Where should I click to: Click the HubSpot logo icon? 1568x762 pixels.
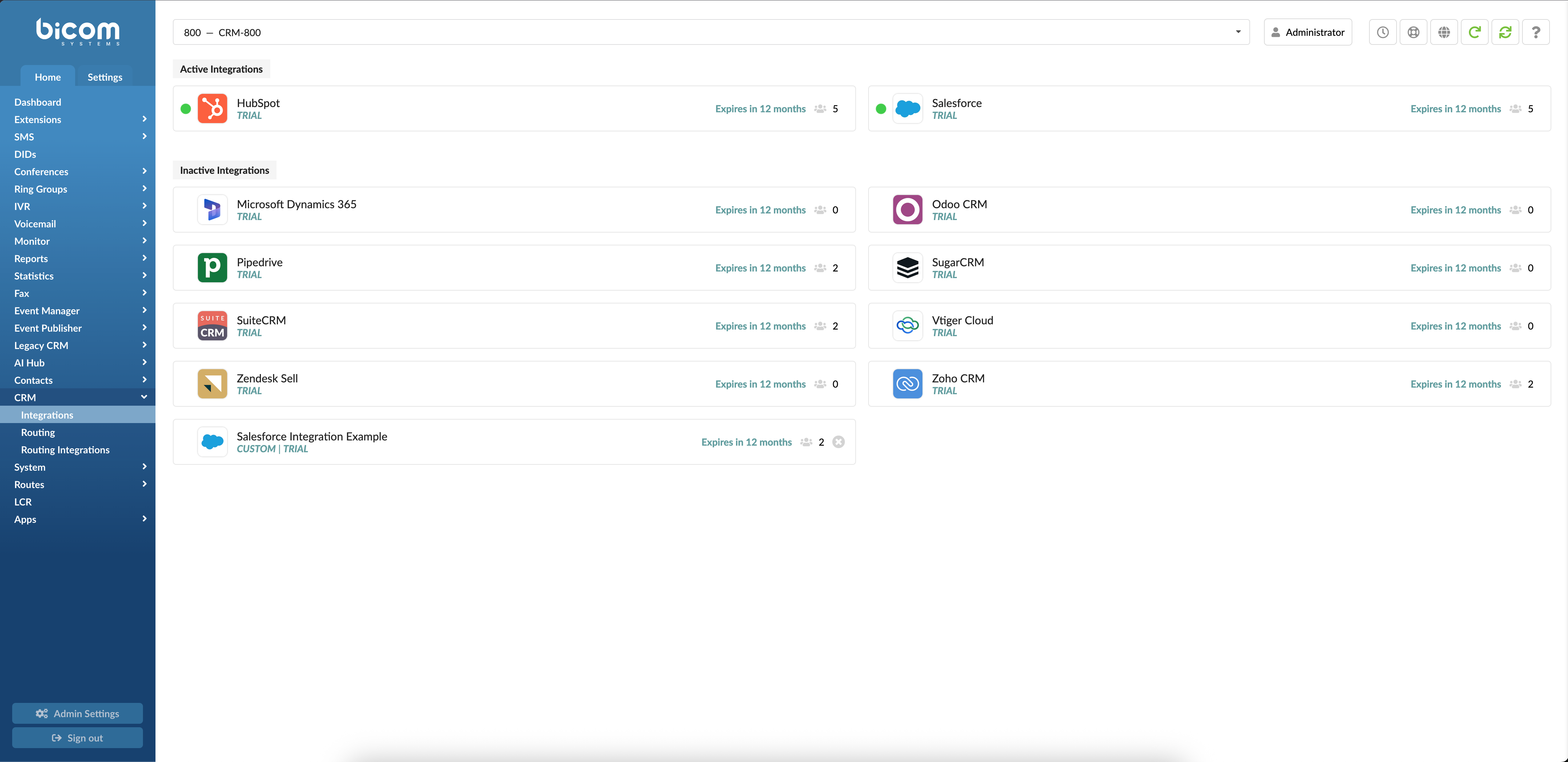[213, 108]
